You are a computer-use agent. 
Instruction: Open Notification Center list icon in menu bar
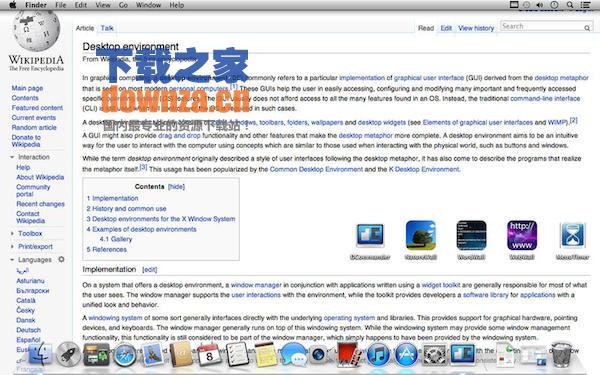tap(585, 5)
